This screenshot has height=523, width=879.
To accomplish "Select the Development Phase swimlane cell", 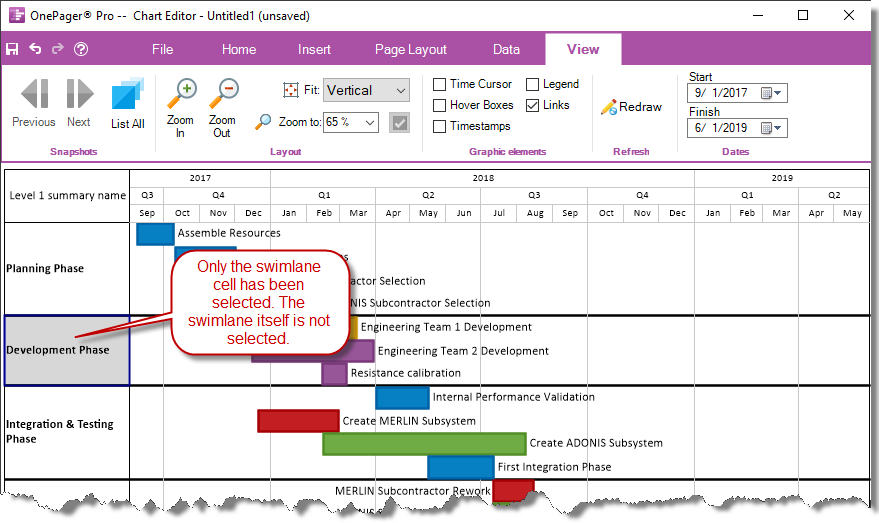I will [67, 351].
